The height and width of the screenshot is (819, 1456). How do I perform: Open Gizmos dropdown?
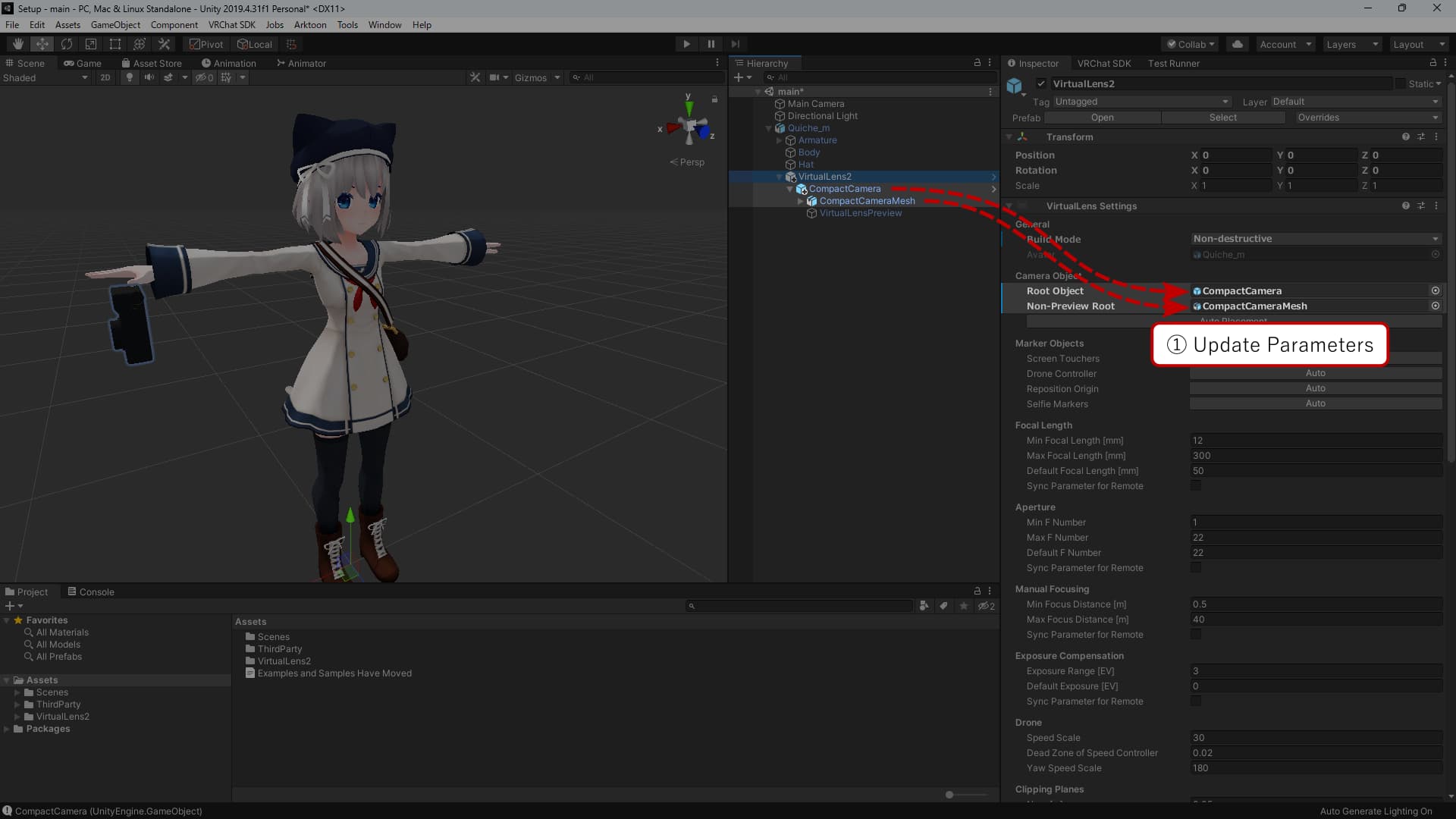coord(537,77)
